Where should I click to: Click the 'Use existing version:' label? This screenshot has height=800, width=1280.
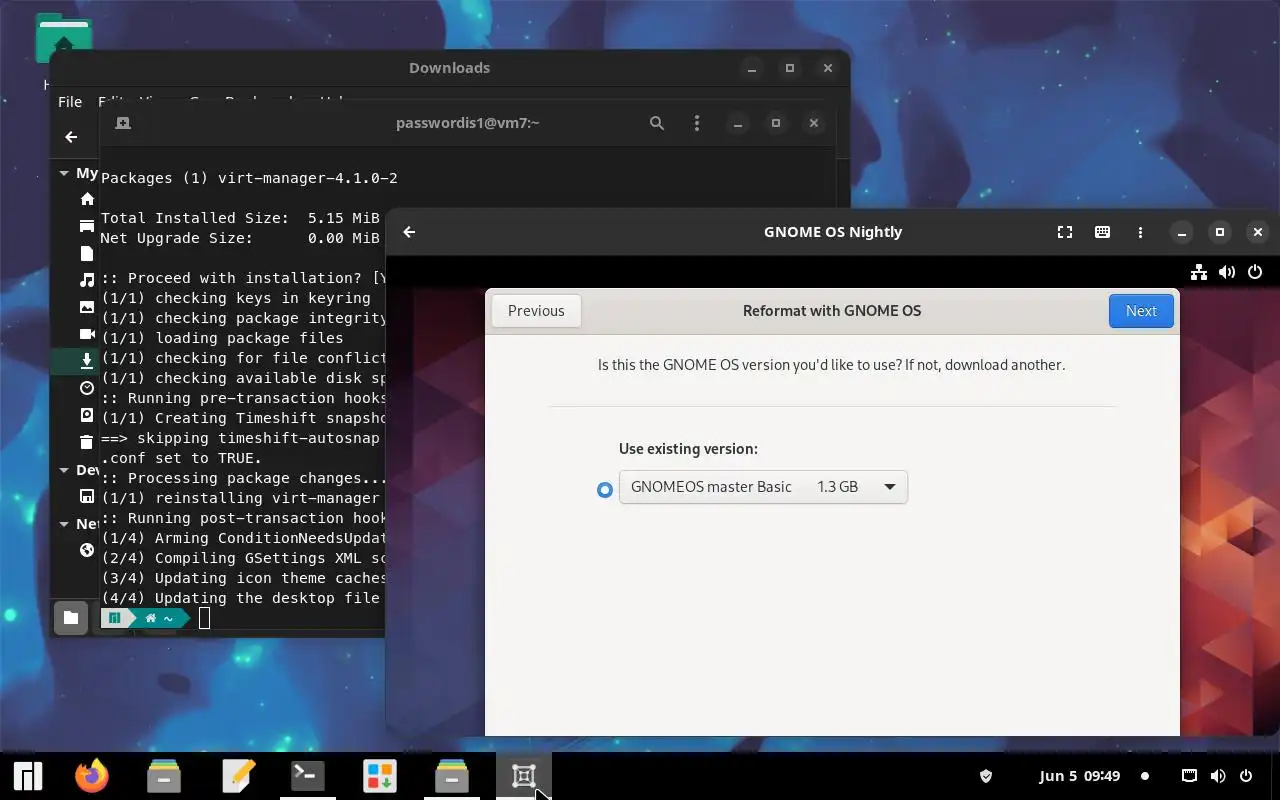688,449
